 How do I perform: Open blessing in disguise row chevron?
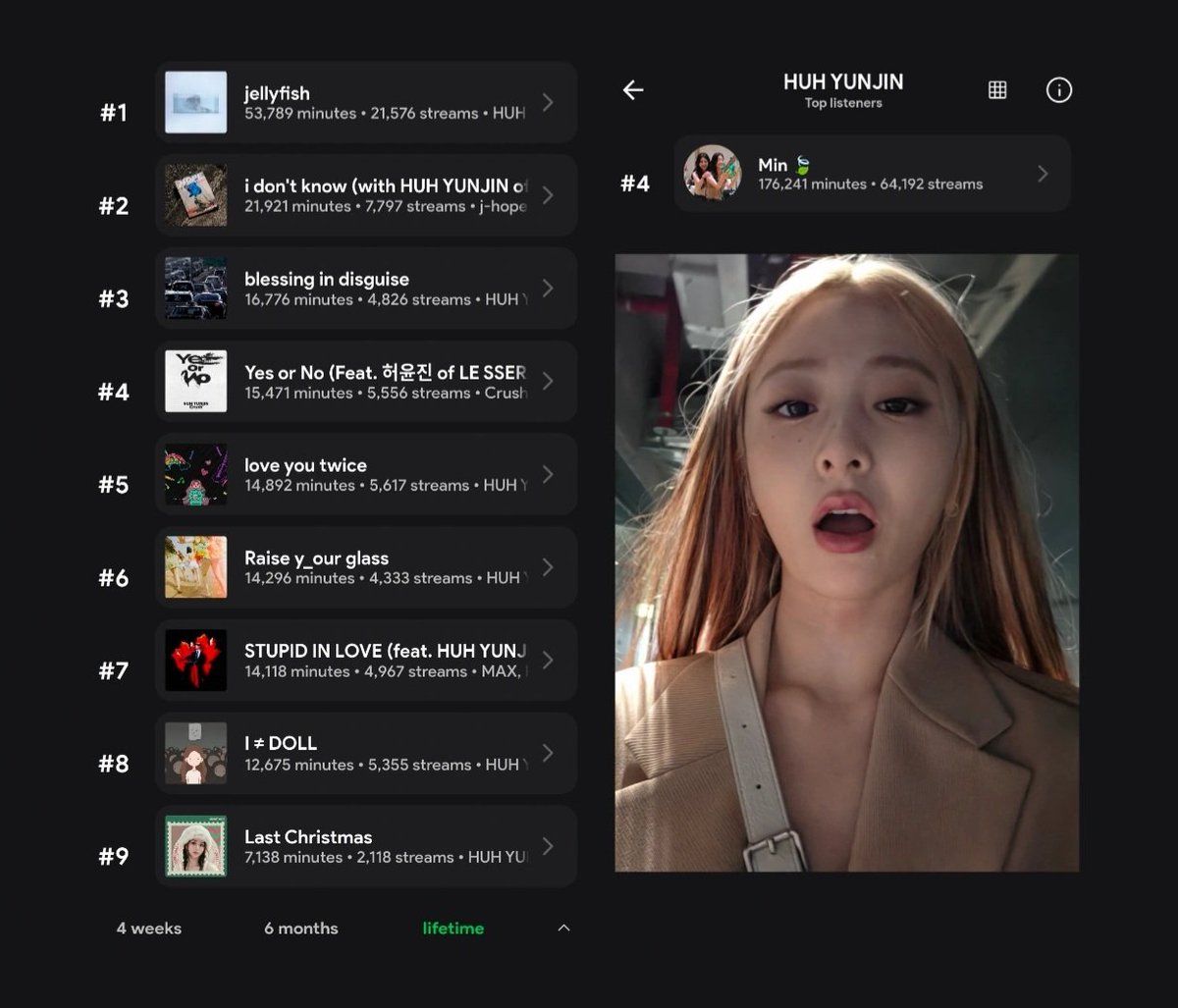pos(548,288)
